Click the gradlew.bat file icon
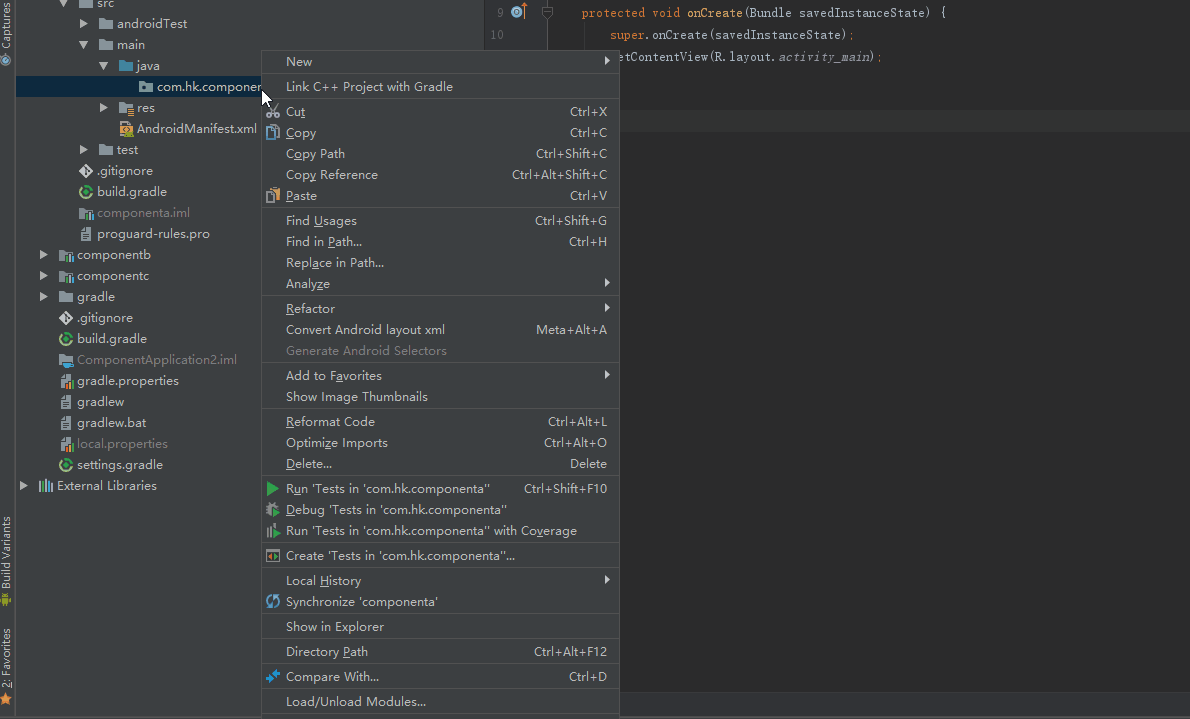Viewport: 1190px width, 719px height. [66, 423]
